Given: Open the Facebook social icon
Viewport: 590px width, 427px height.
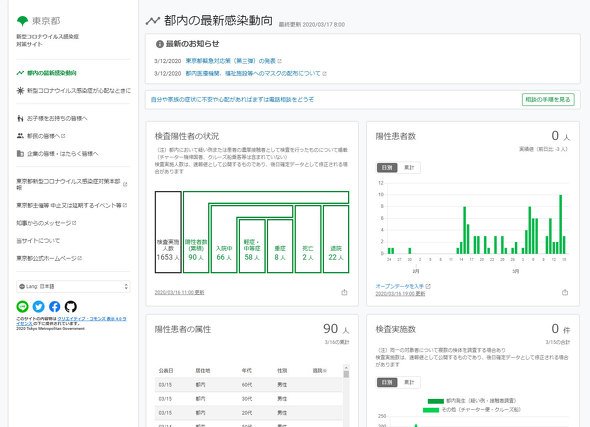Looking at the screenshot, I should pyautogui.click(x=55, y=307).
